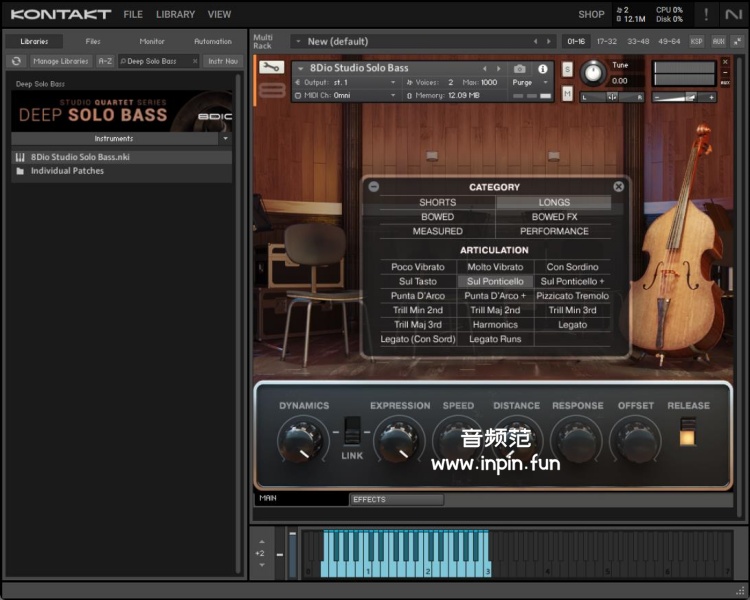Click the camera snapshot icon
This screenshot has width=750, height=600.
(519, 69)
